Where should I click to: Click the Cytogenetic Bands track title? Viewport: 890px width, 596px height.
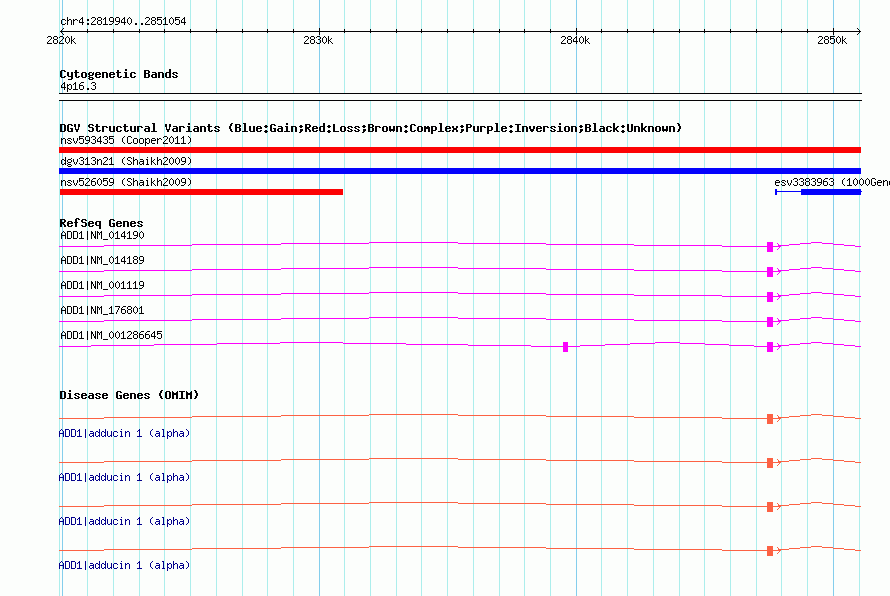pyautogui.click(x=119, y=74)
